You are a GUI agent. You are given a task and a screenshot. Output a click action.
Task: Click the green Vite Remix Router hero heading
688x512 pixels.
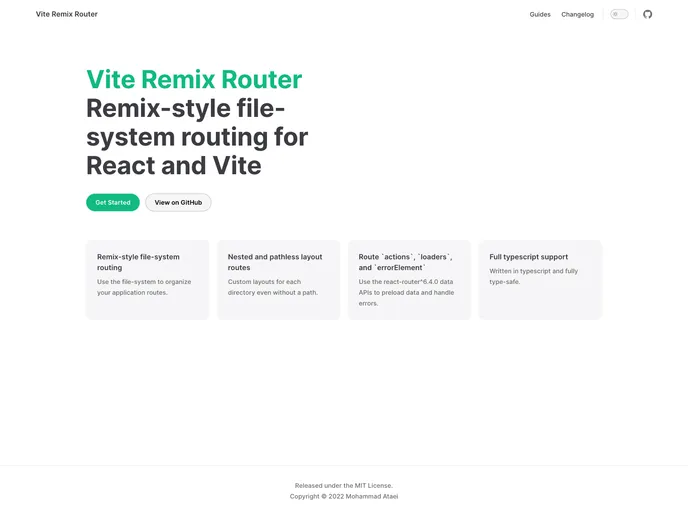coord(194,79)
